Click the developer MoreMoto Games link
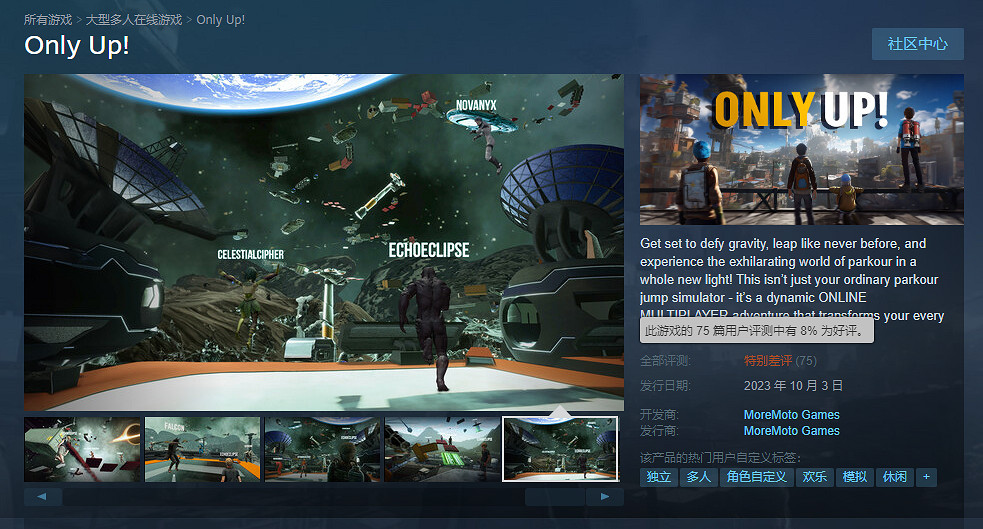Viewport: 983px width, 529px height. pyautogui.click(x=791, y=415)
